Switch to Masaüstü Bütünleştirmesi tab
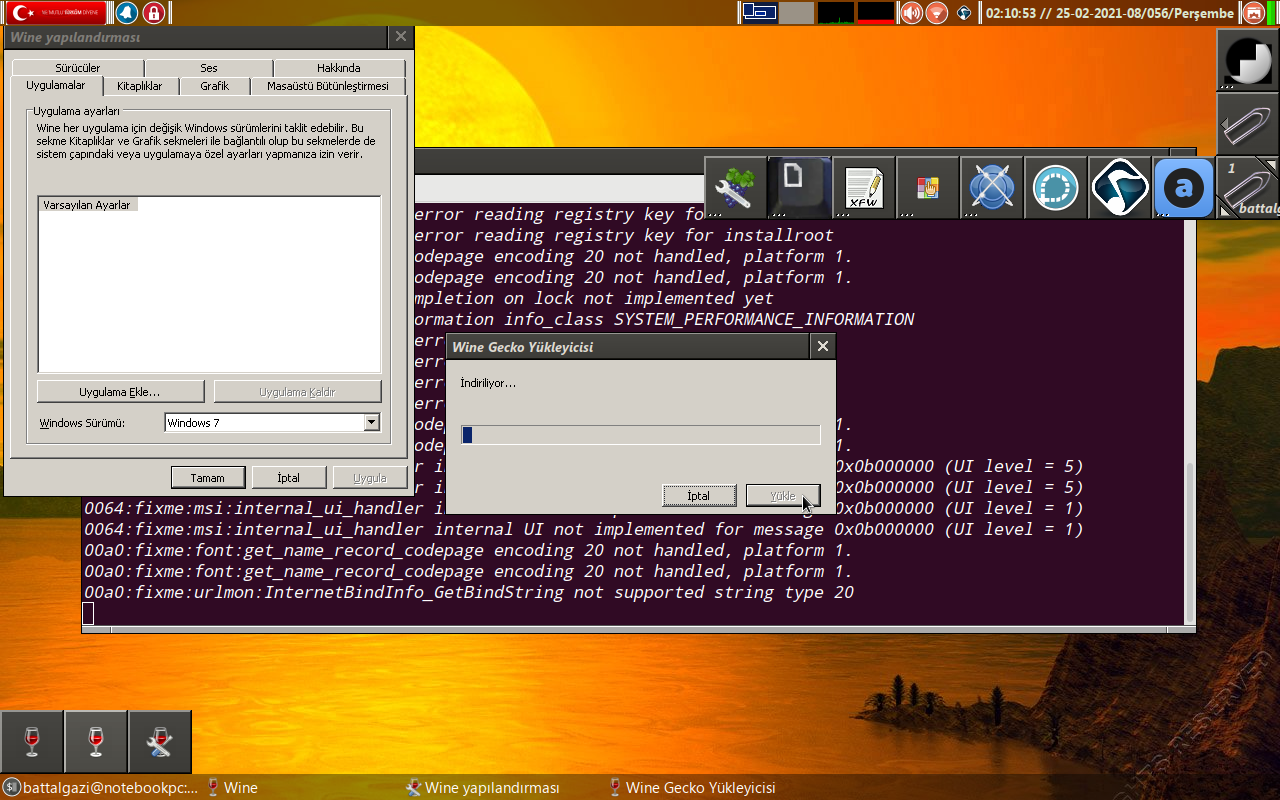 (328, 86)
